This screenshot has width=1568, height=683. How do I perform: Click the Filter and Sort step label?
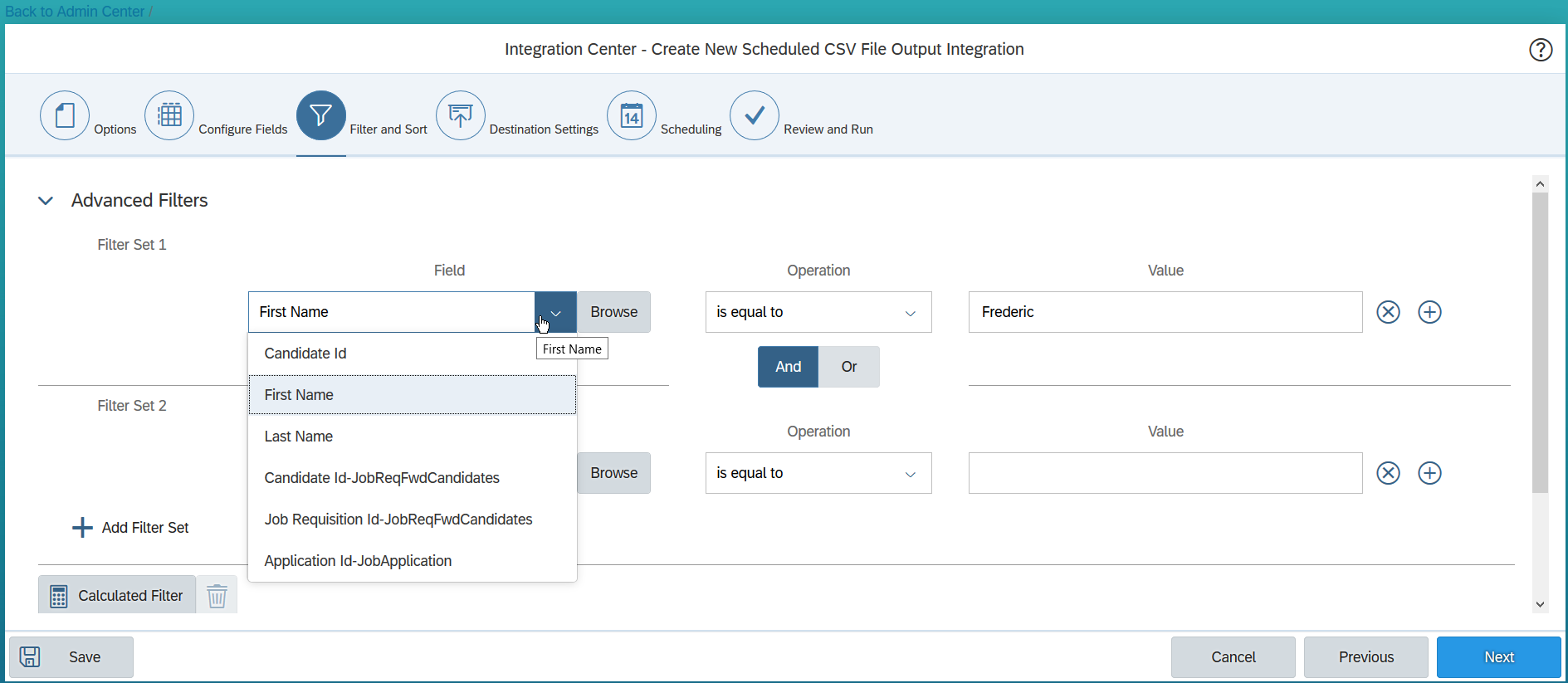click(388, 129)
